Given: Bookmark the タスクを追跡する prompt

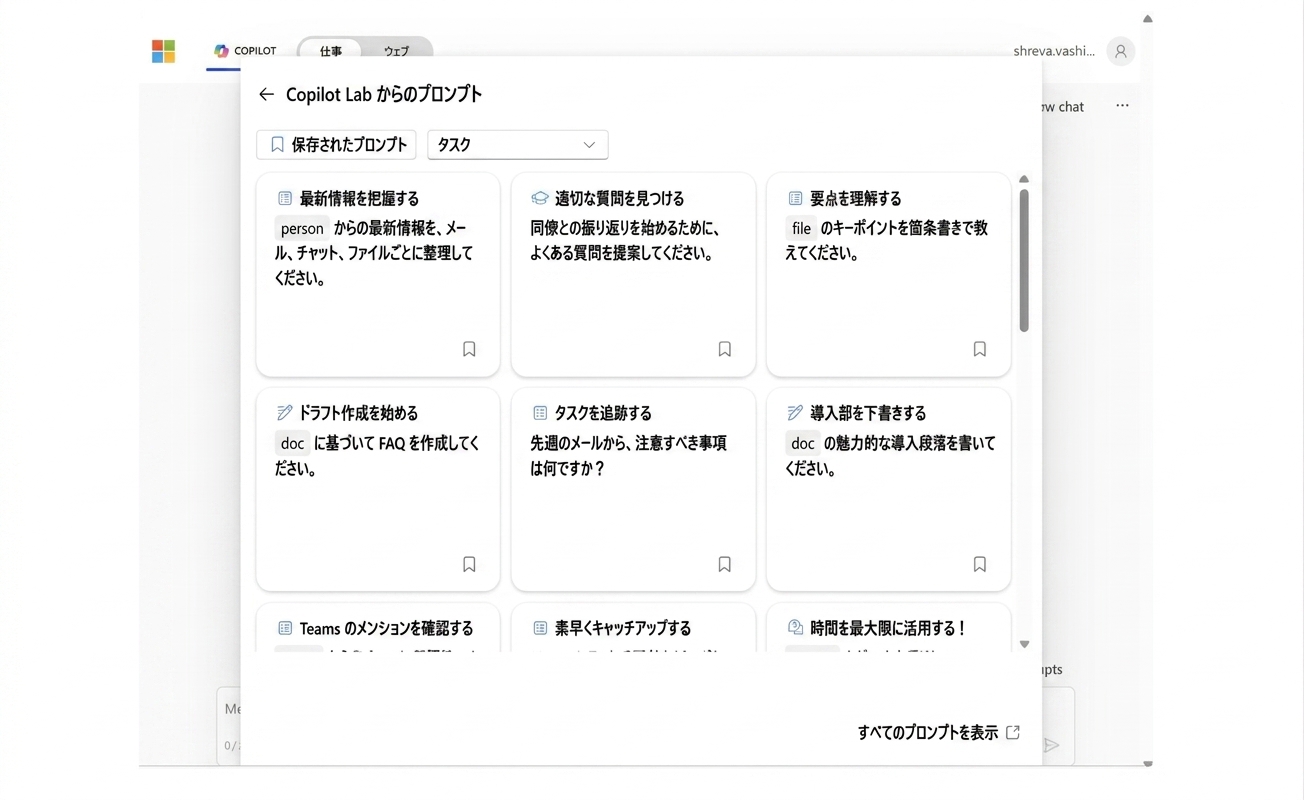Looking at the screenshot, I should point(725,564).
